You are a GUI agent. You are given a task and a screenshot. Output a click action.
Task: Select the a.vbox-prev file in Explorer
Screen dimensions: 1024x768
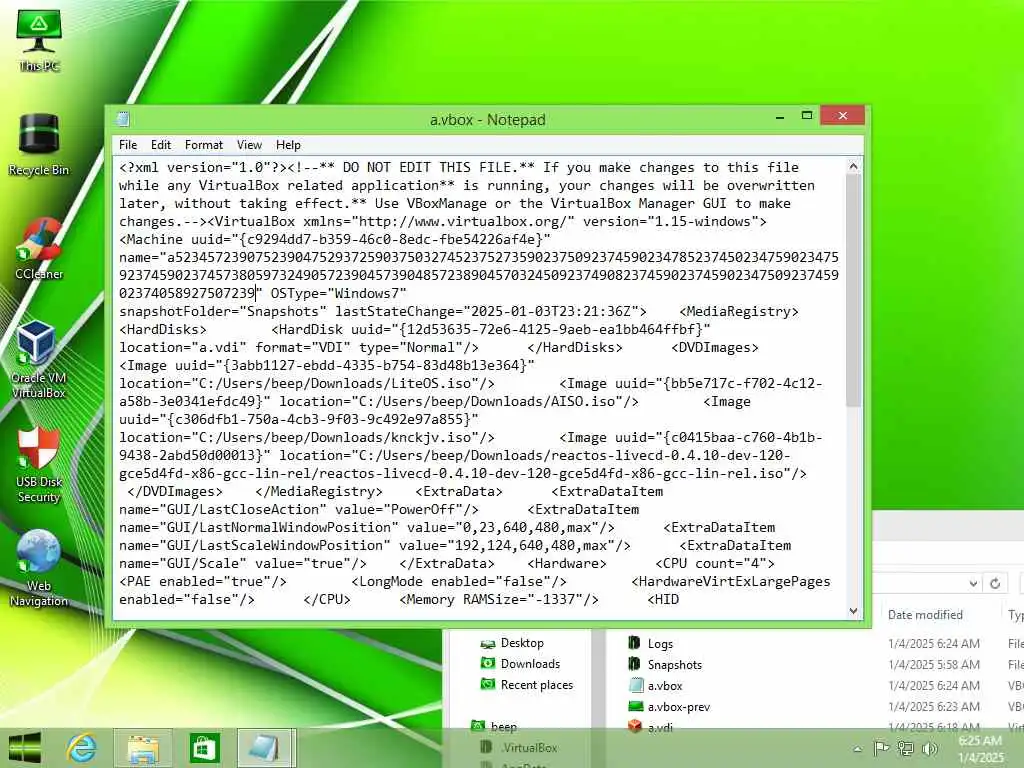(x=679, y=707)
